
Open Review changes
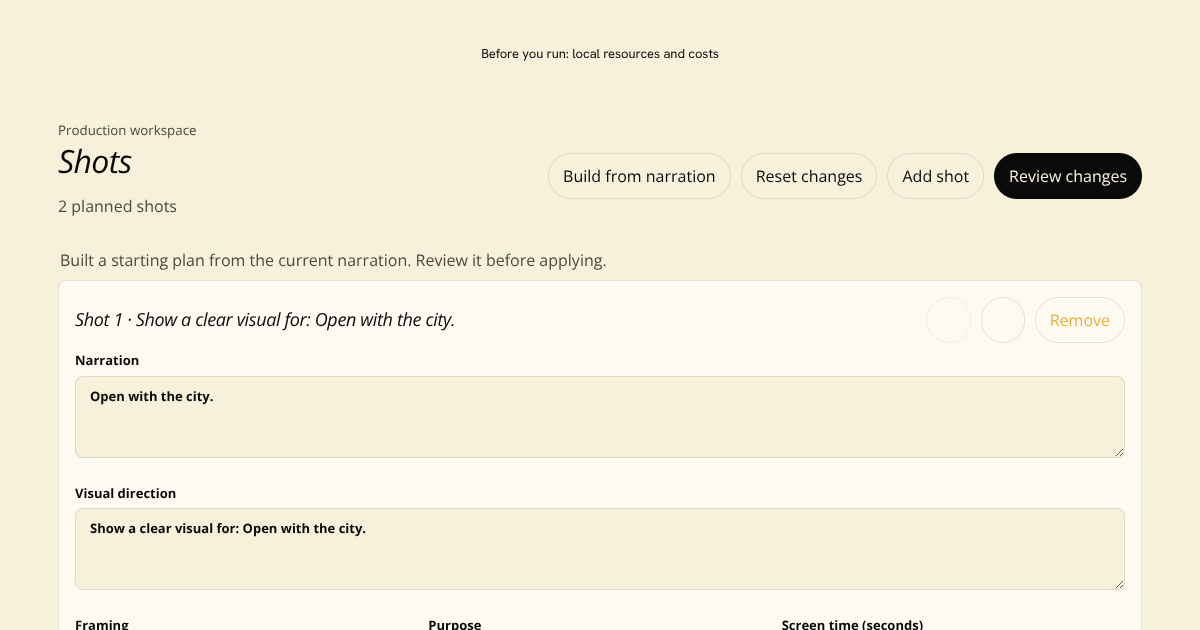[x=1068, y=176]
